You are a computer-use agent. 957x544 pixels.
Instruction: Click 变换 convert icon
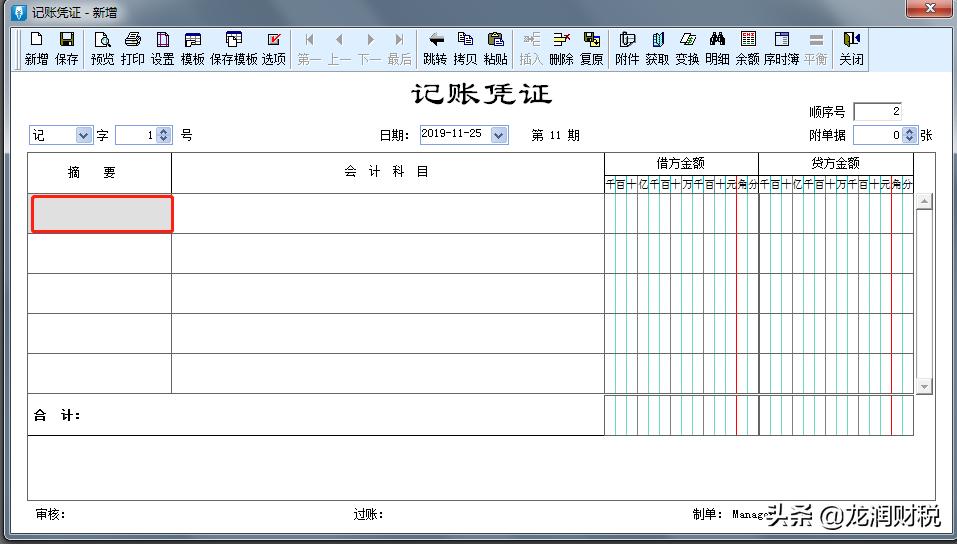[x=687, y=40]
